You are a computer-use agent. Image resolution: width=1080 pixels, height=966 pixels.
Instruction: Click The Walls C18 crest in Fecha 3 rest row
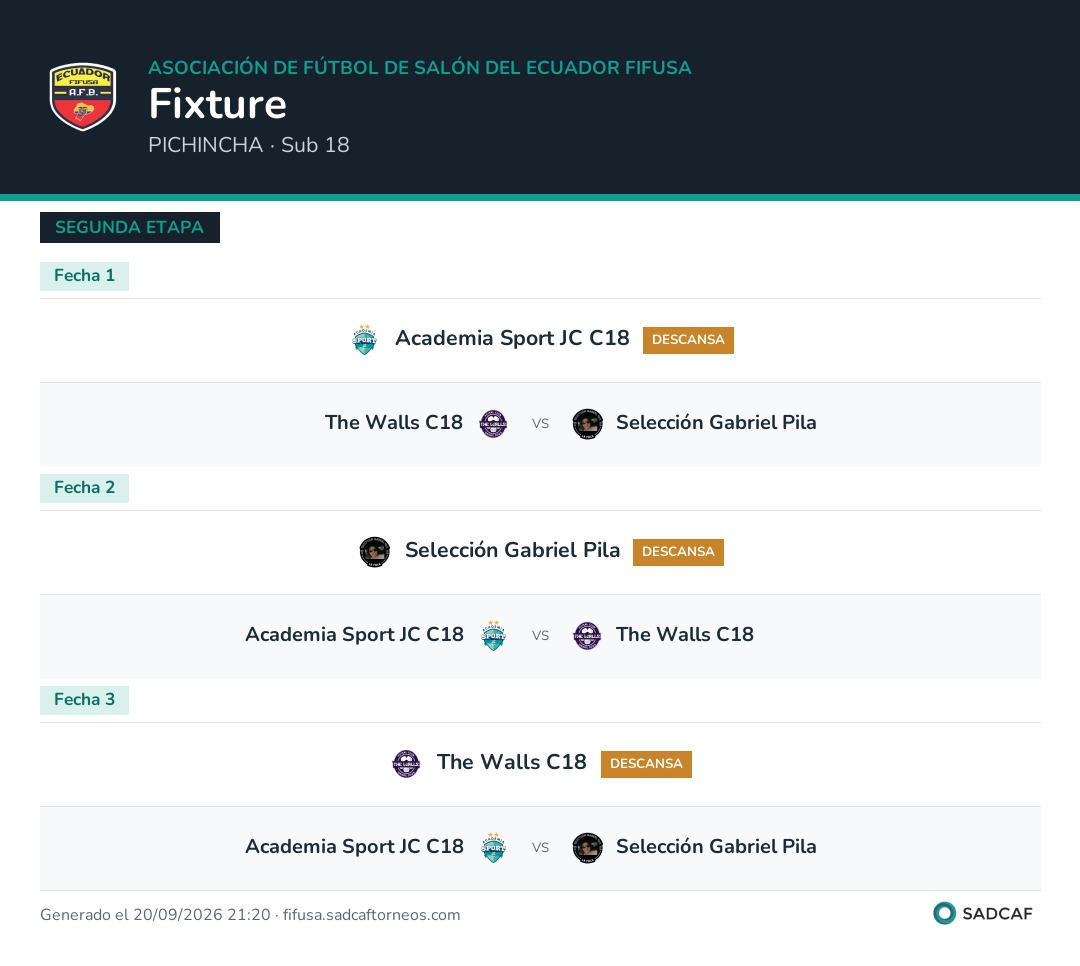[x=406, y=763]
